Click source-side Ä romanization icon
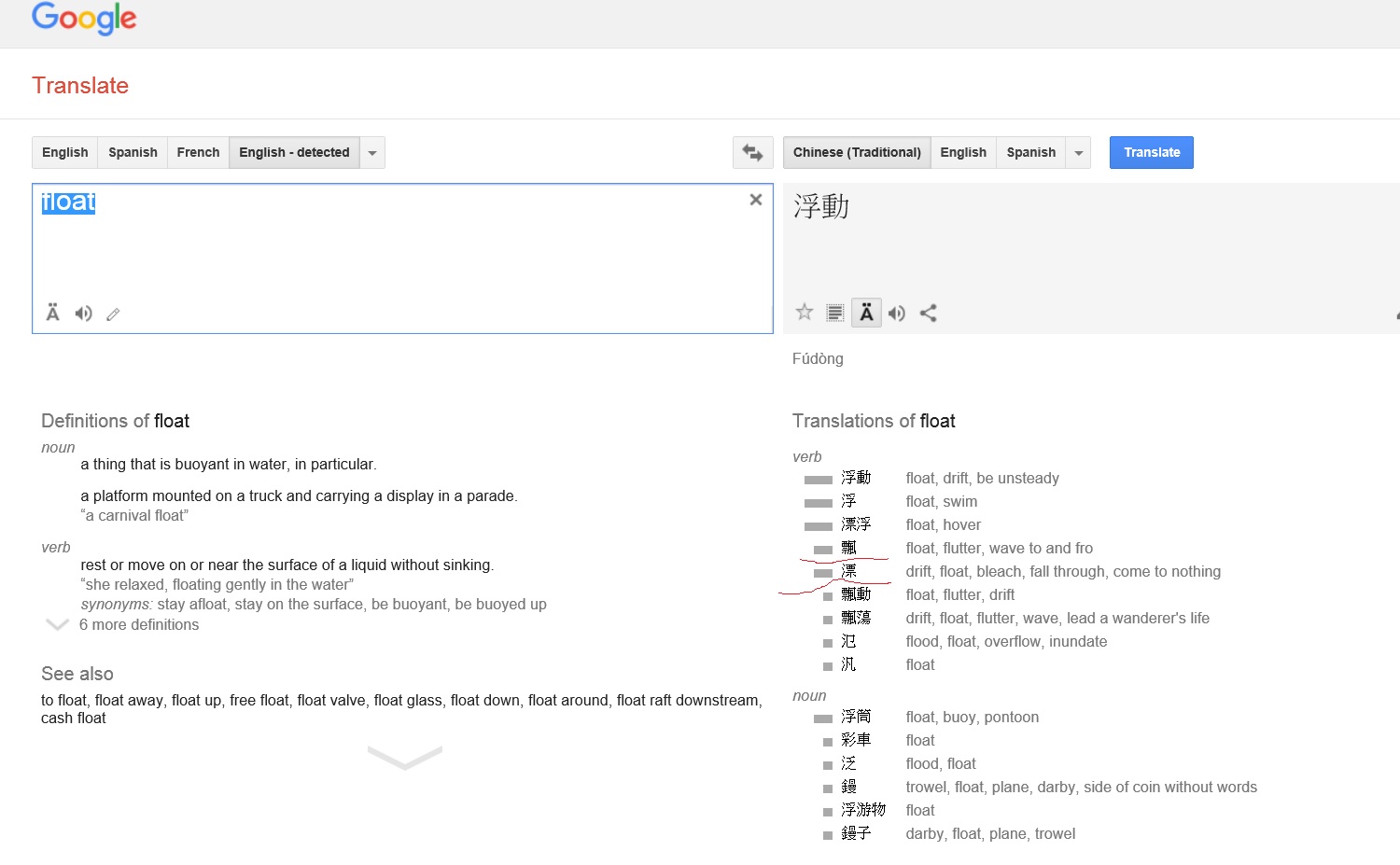Viewport: 1400px width, 865px height. tap(53, 314)
